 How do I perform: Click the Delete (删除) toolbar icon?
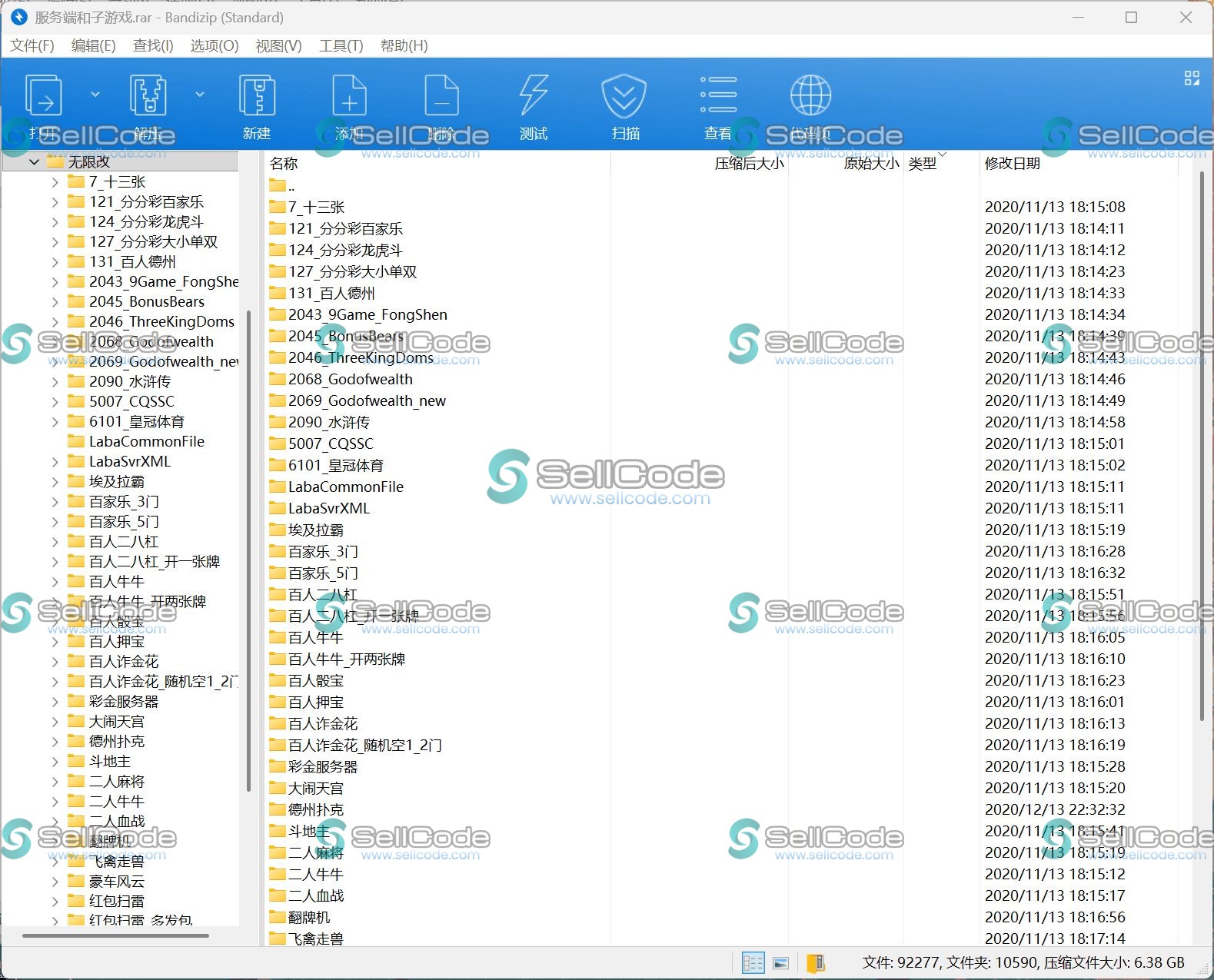[441, 97]
